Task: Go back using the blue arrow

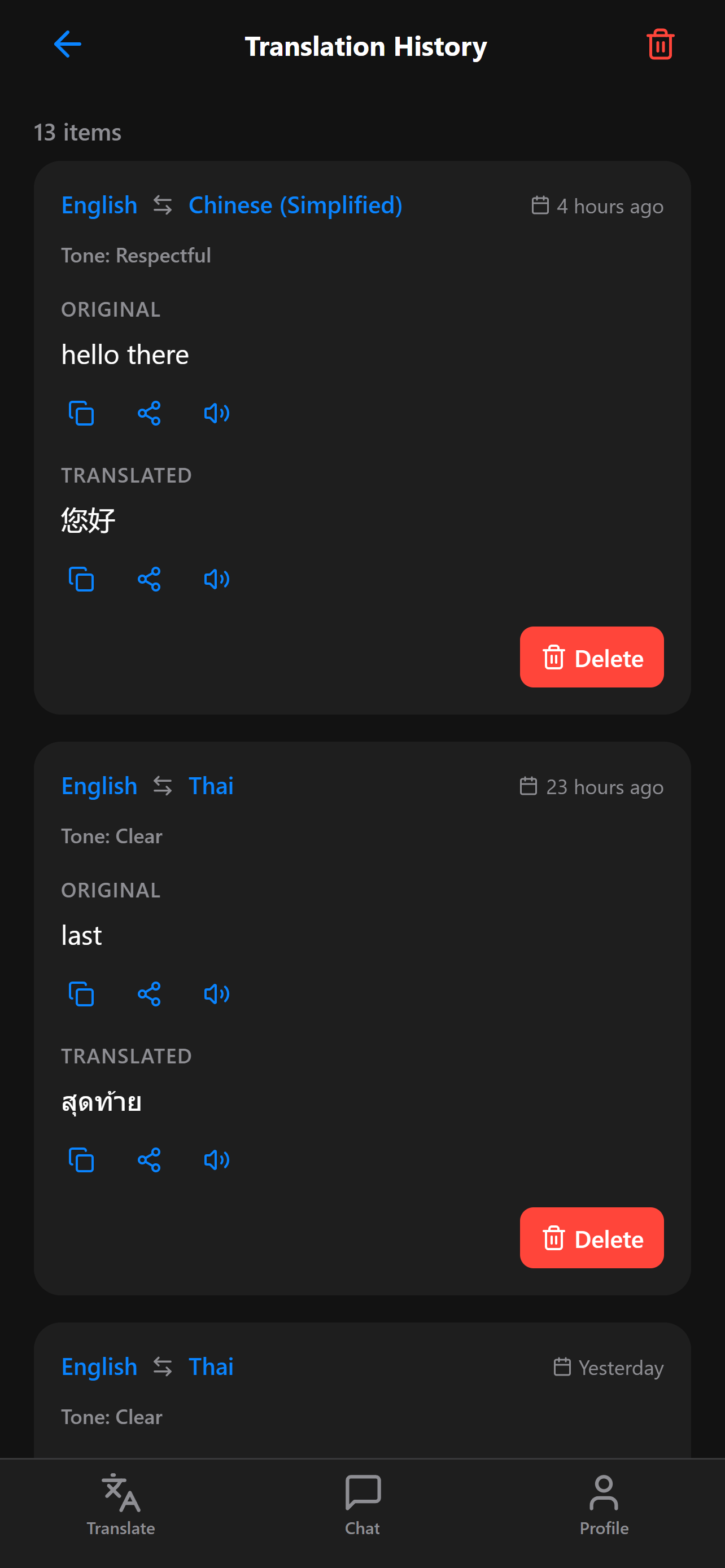Action: tap(67, 45)
